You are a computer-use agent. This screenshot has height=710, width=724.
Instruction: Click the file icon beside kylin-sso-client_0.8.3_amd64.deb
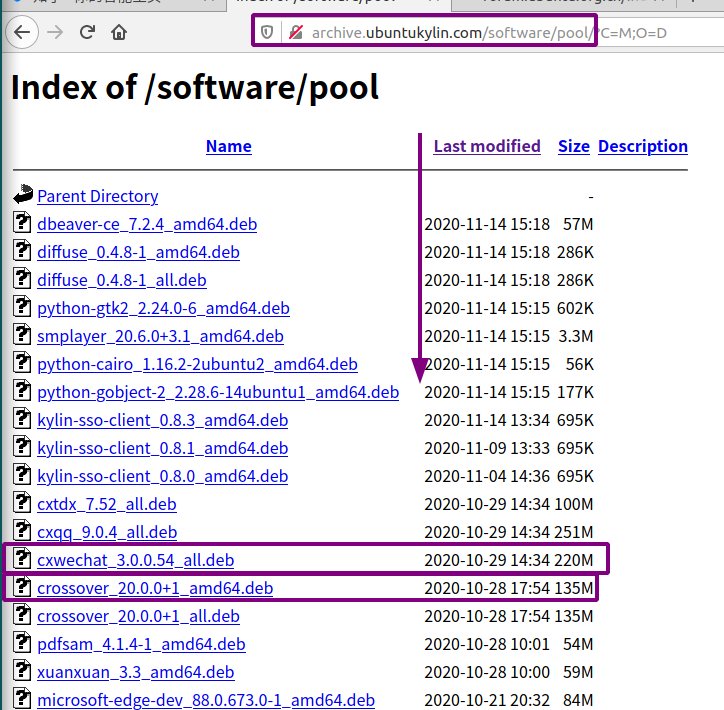coord(22,419)
